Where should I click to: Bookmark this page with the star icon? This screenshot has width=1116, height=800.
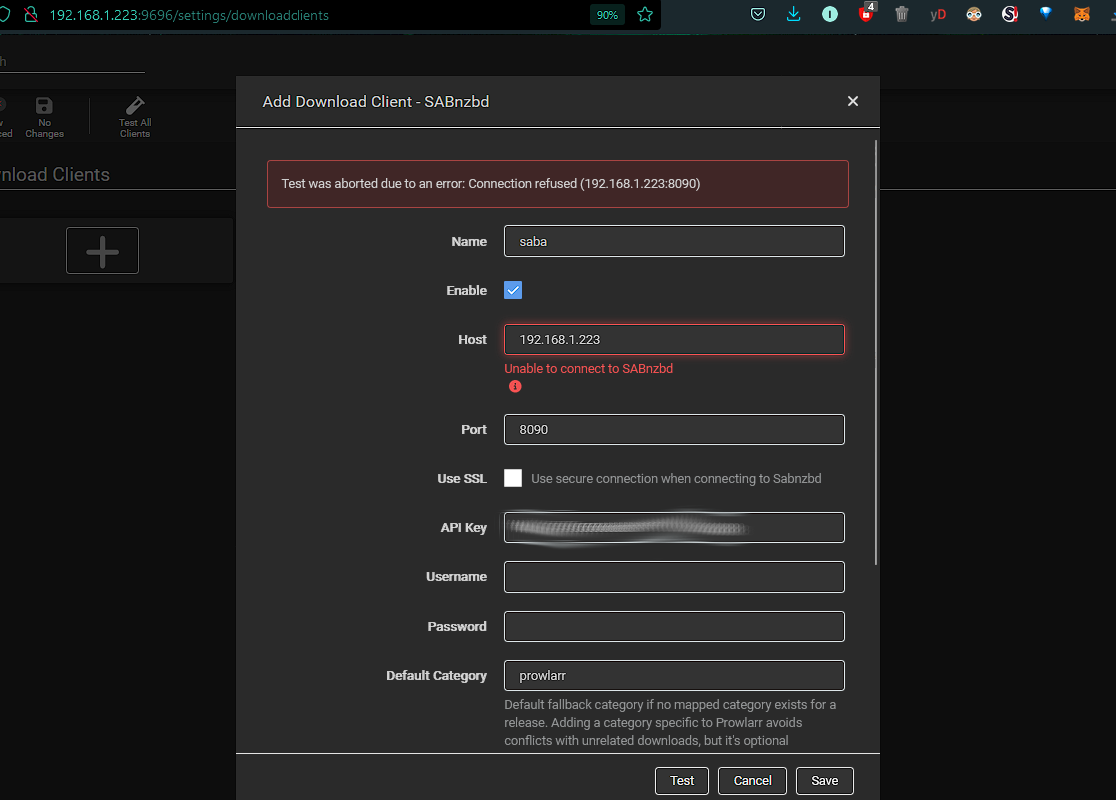pos(645,14)
